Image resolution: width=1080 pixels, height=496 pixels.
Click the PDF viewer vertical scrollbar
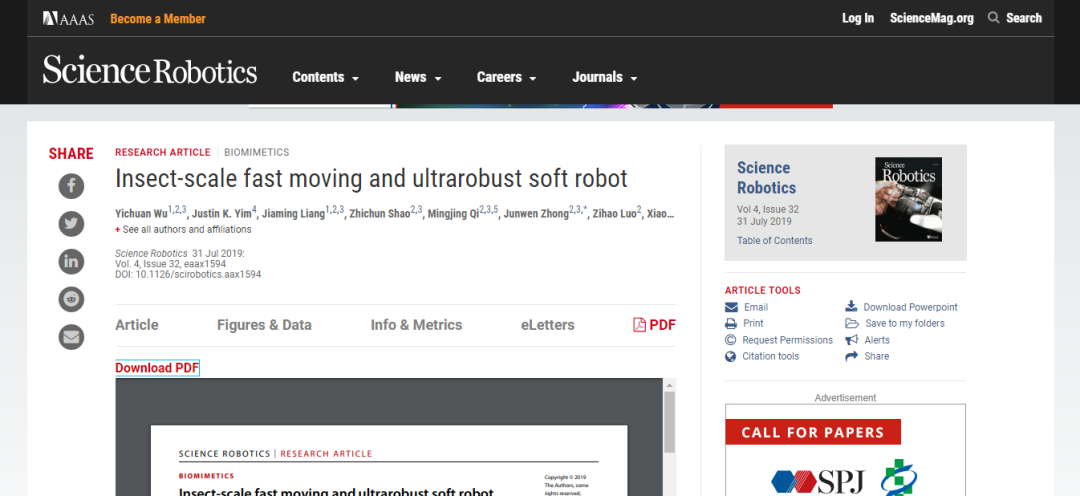click(670, 420)
